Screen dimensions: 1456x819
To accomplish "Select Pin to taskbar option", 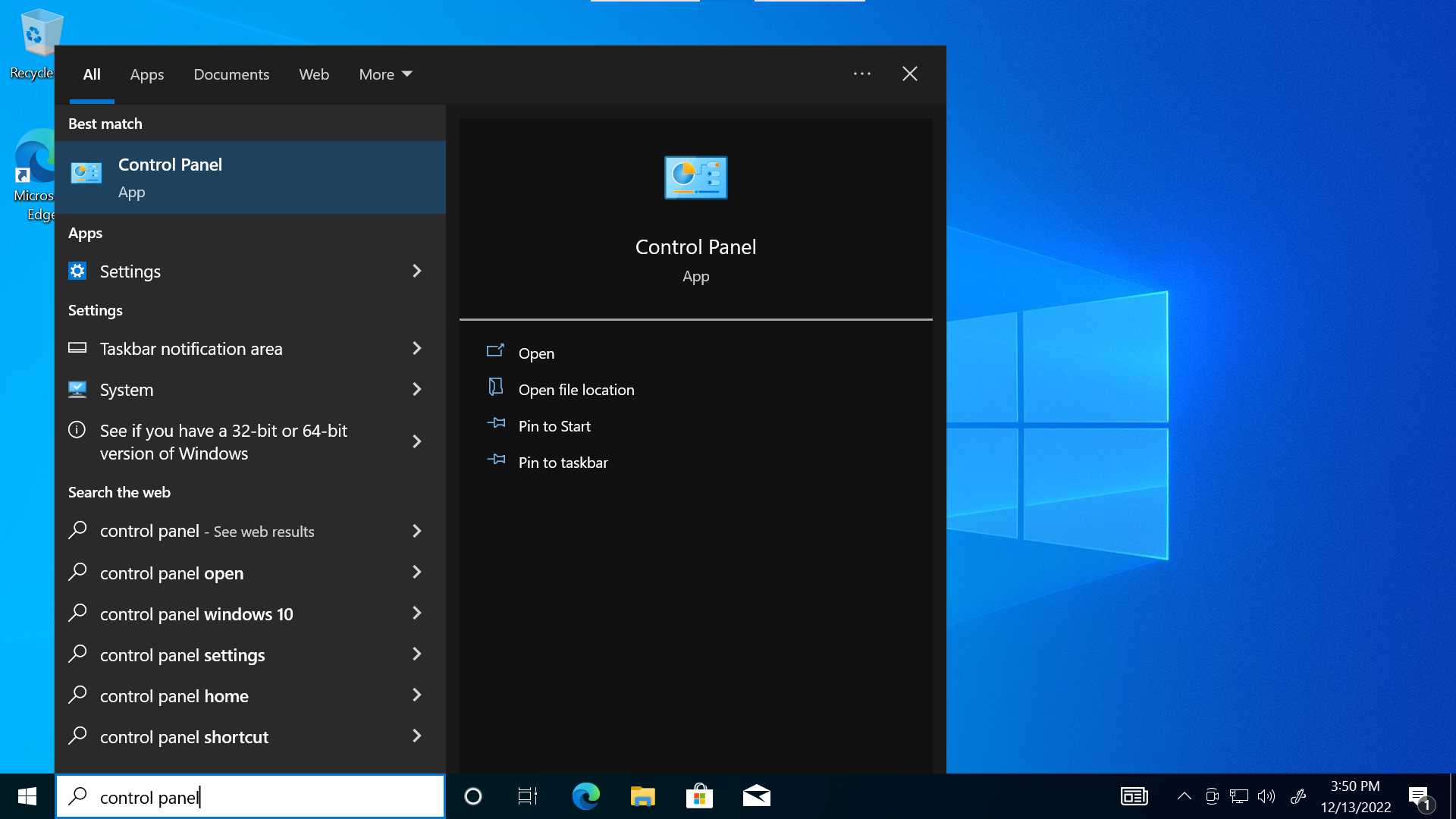I will pyautogui.click(x=563, y=463).
